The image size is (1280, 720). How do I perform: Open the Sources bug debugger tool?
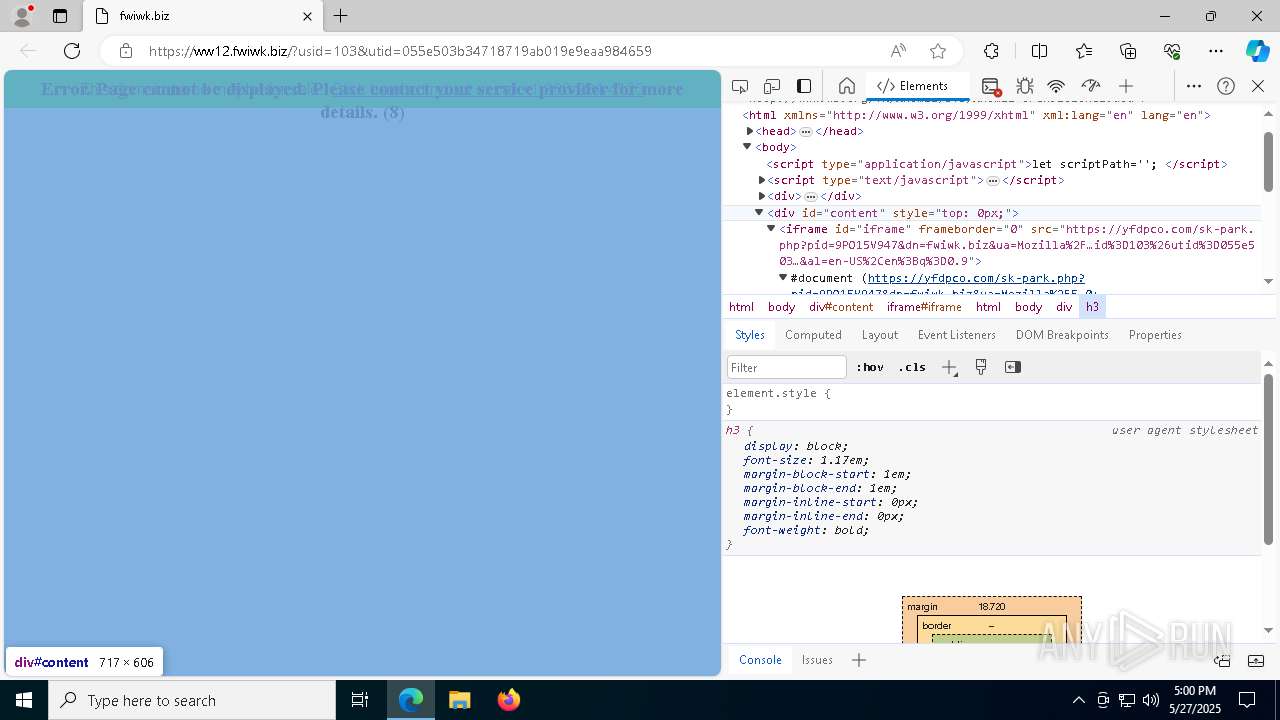point(1024,86)
